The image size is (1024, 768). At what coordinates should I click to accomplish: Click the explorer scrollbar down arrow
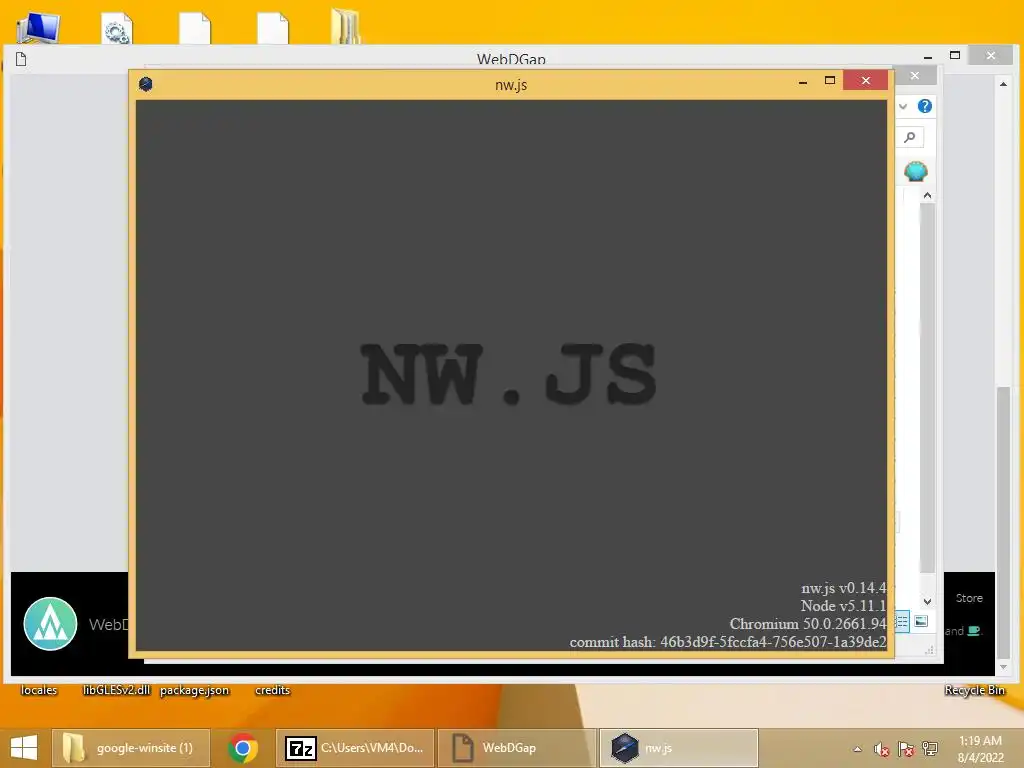[927, 601]
